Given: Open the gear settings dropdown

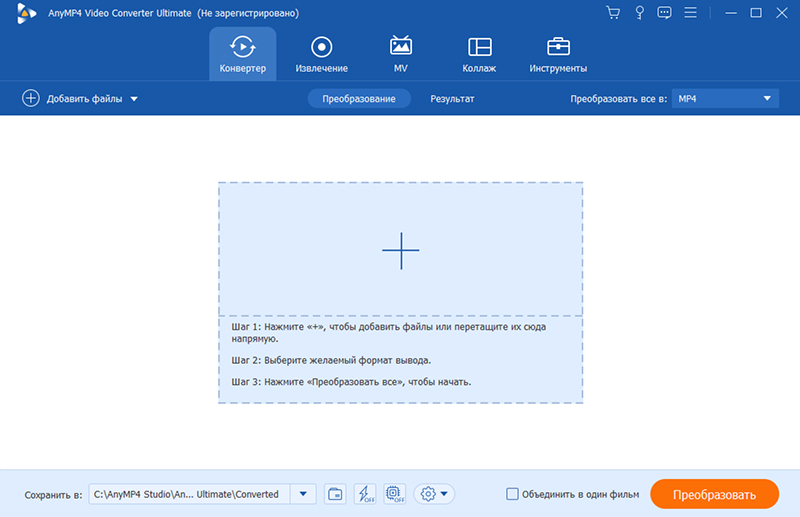Looking at the screenshot, I should coord(434,494).
